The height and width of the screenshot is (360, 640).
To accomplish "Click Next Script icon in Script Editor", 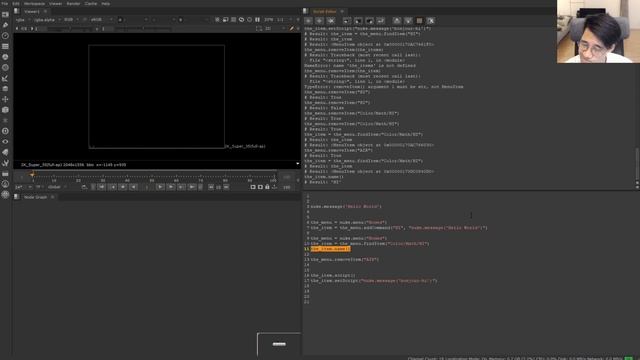I will tap(320, 20).
